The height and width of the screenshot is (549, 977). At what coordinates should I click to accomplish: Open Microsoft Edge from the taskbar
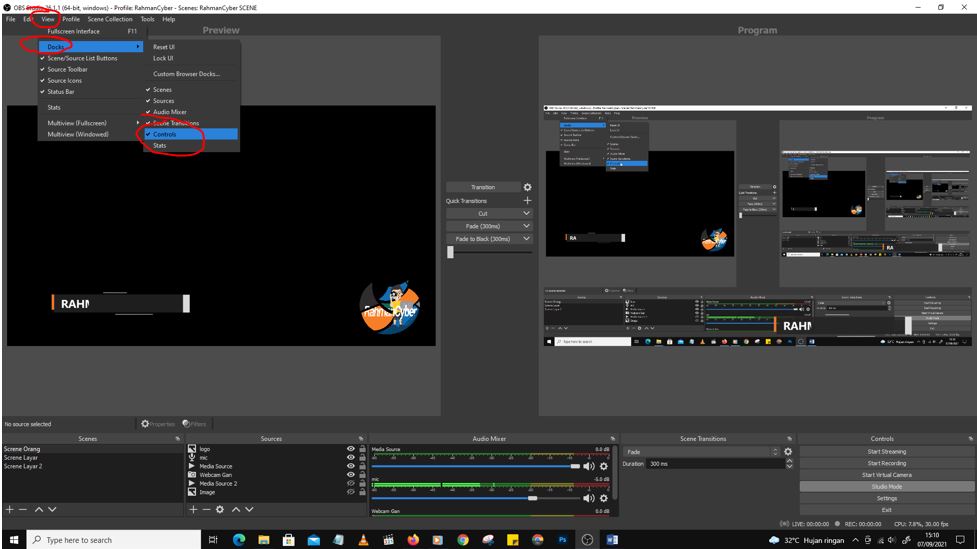pos(239,540)
